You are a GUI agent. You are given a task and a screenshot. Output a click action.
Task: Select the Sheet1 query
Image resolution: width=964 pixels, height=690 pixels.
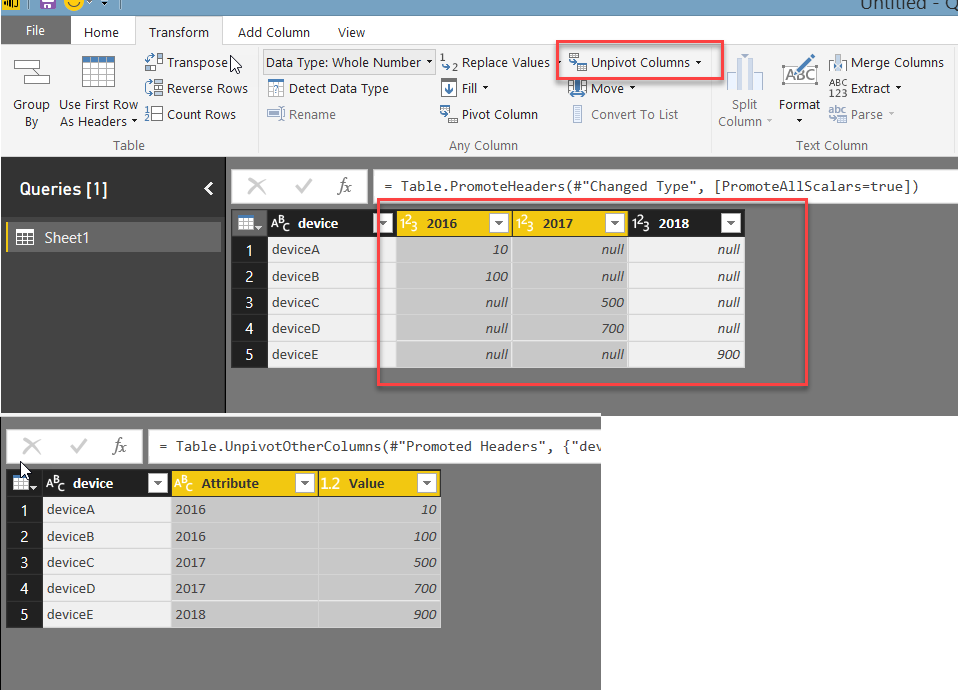113,237
